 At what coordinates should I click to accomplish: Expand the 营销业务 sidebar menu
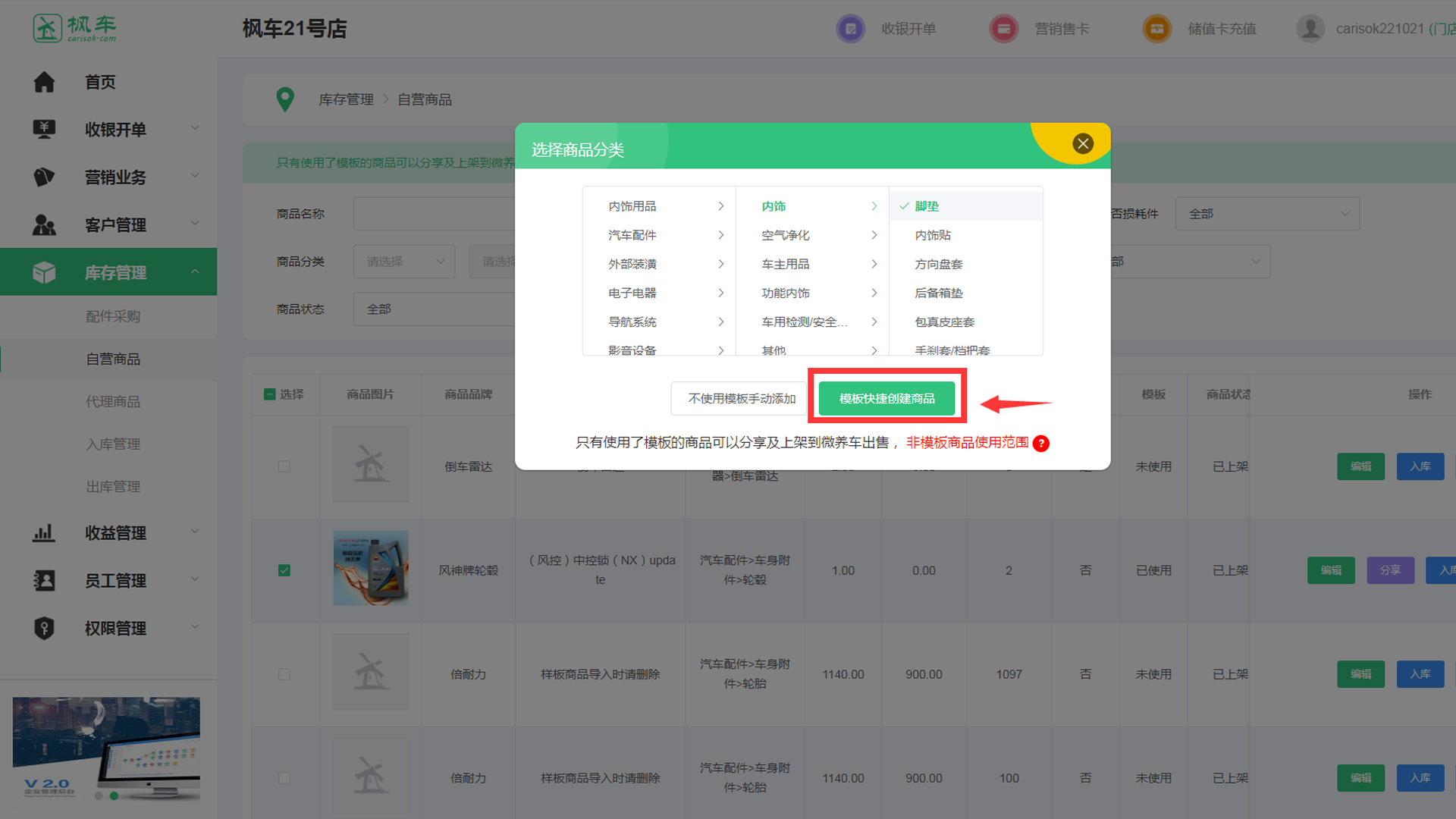tap(115, 177)
